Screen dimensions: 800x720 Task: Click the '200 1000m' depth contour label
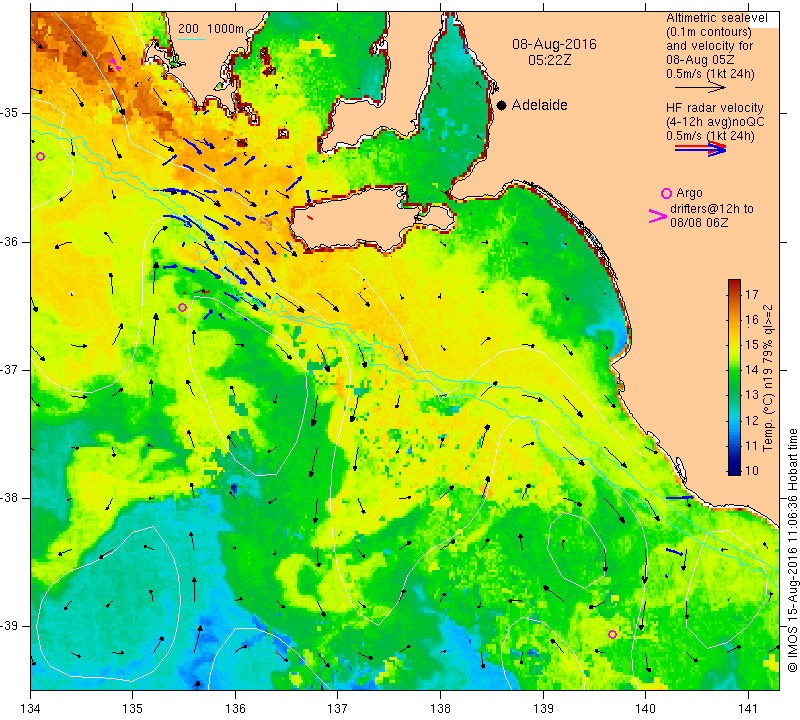pyautogui.click(x=211, y=29)
